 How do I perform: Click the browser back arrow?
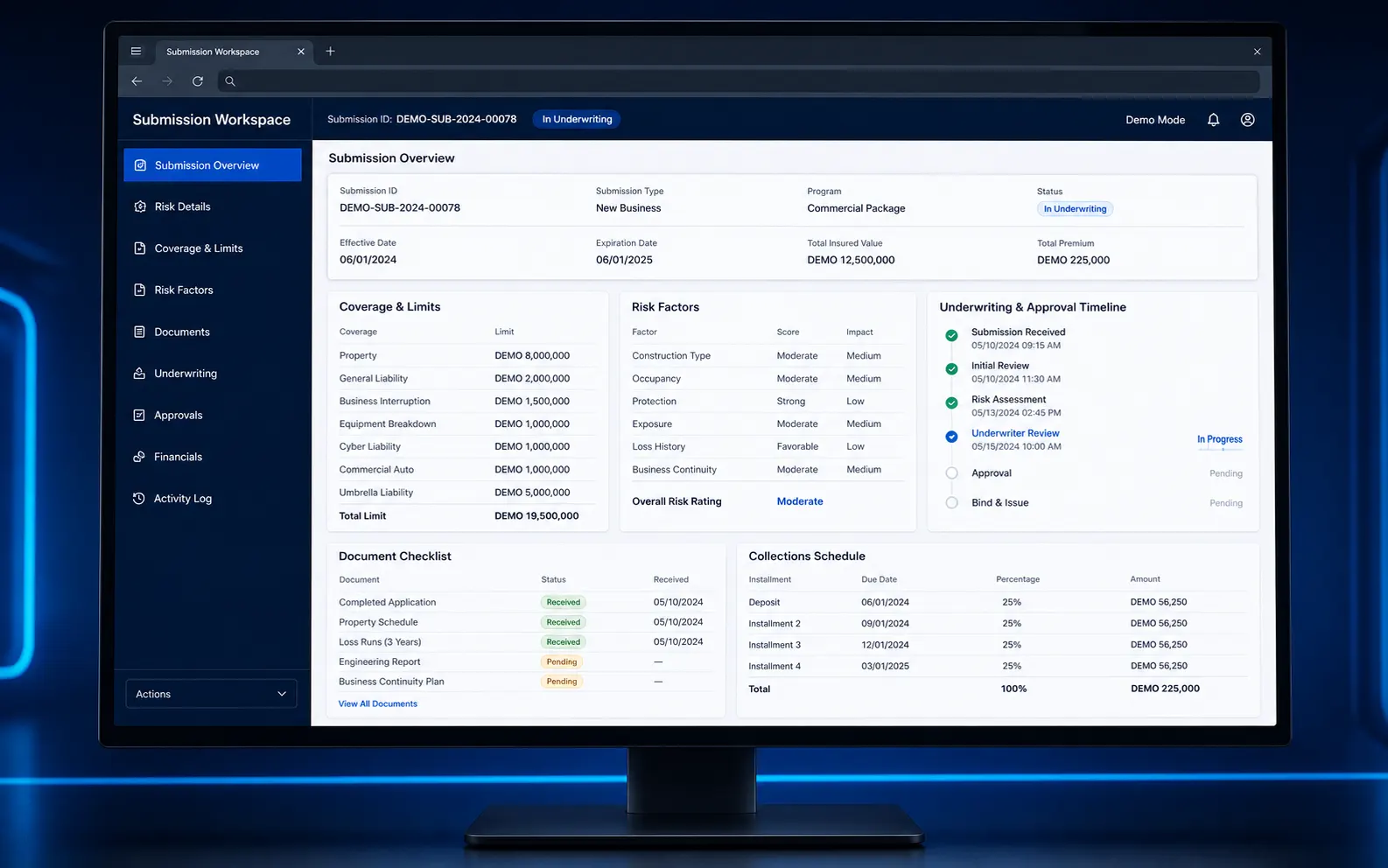(137, 81)
